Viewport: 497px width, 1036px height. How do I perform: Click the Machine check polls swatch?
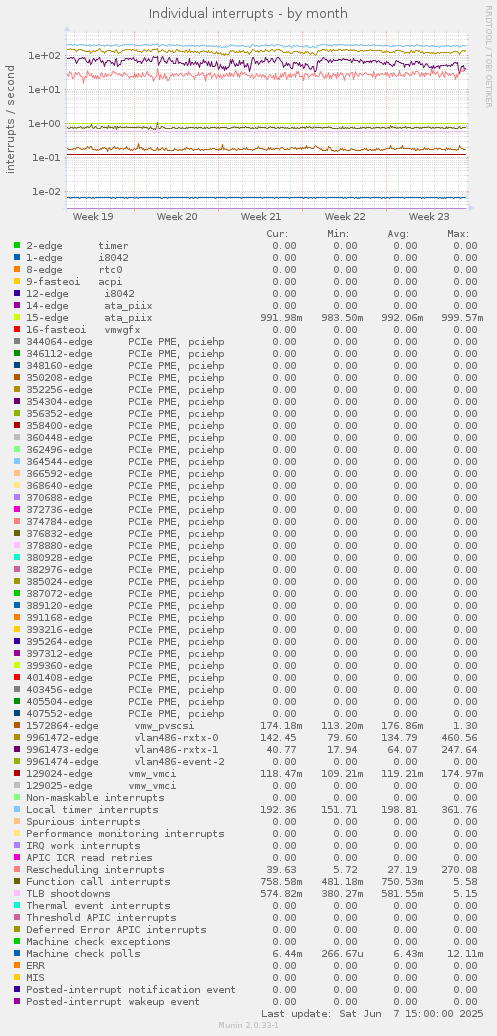coord(17,953)
